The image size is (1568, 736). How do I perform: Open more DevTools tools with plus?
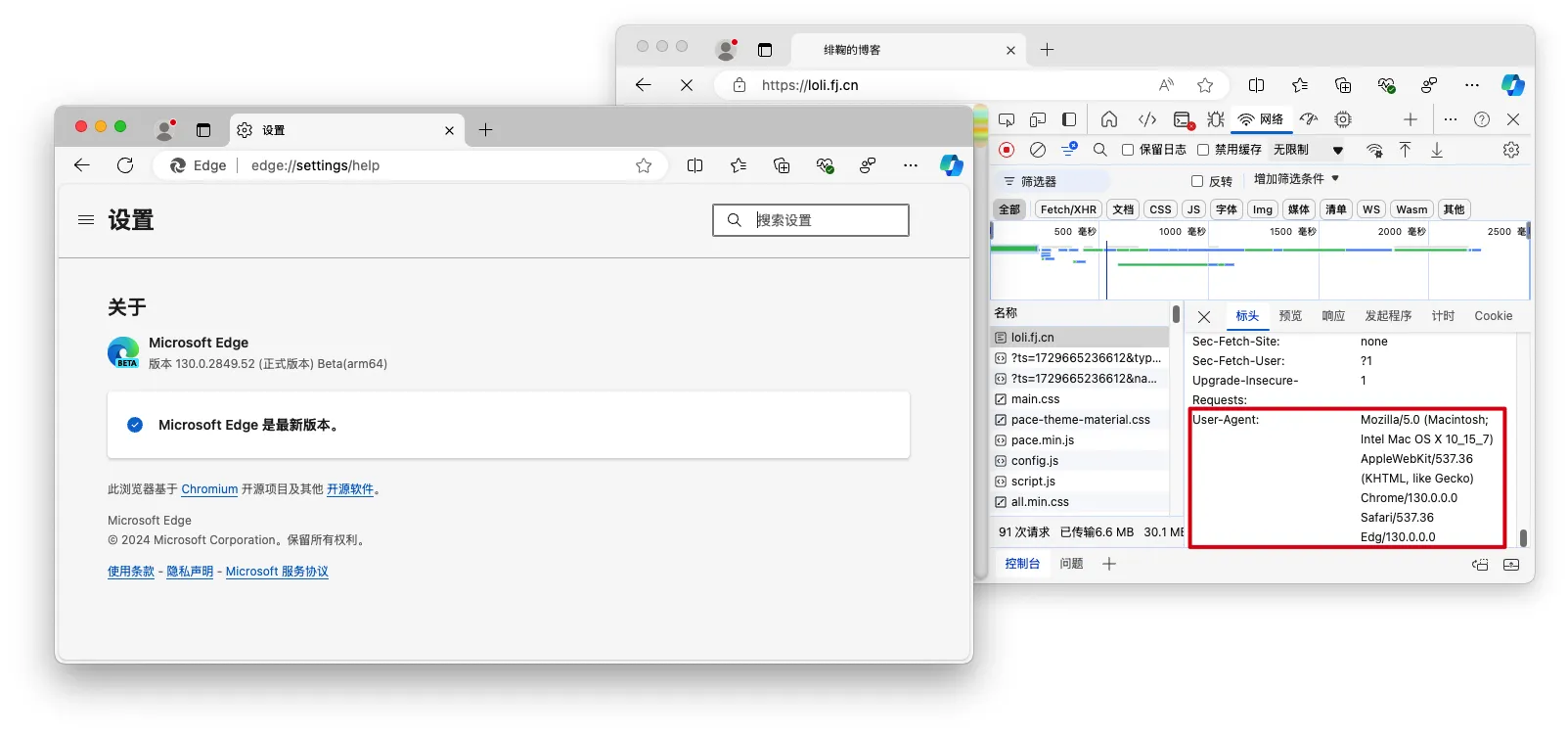(1411, 119)
